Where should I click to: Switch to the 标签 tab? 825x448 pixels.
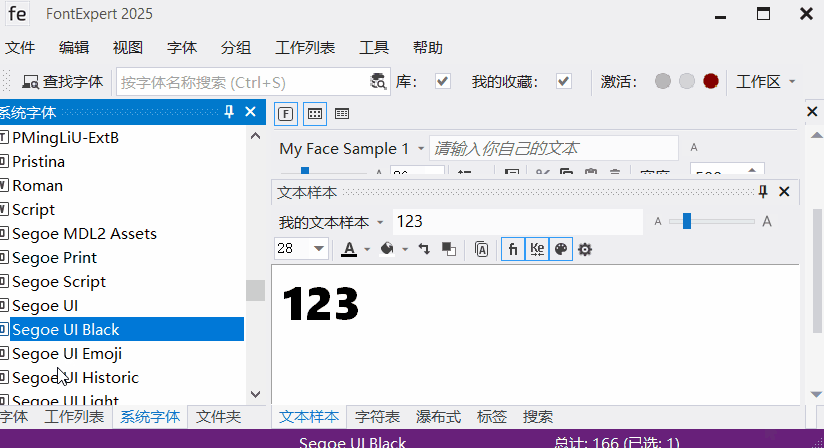(x=491, y=417)
